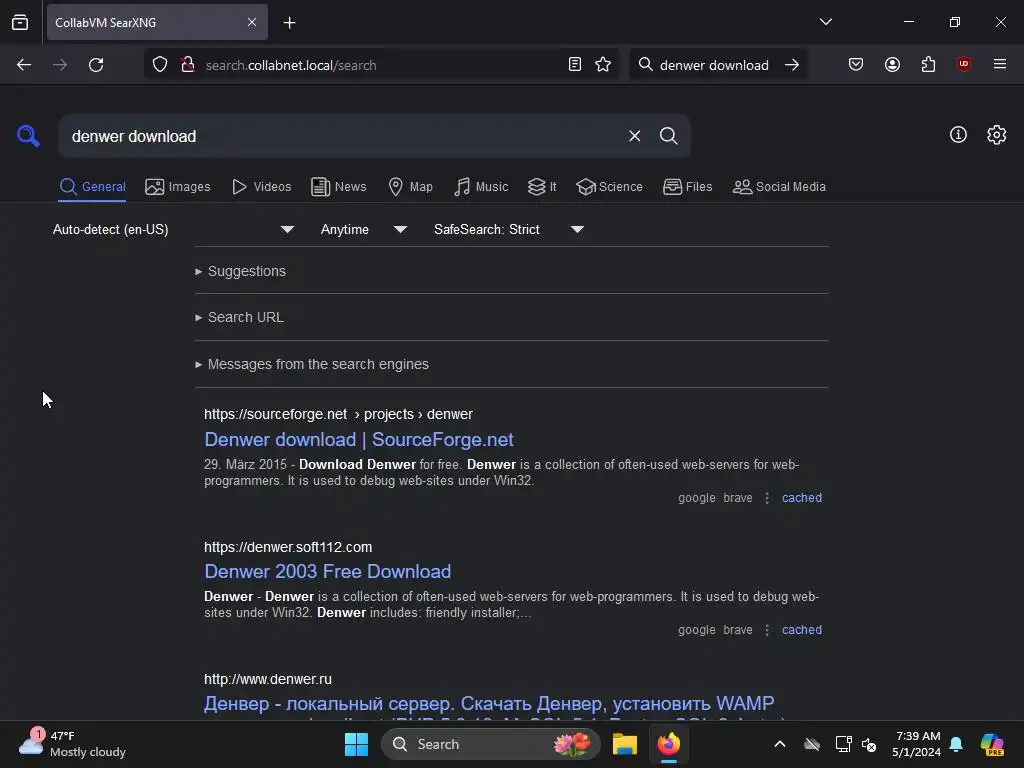
Task: Open Copilot preview icon in taskbar
Action: (992, 744)
